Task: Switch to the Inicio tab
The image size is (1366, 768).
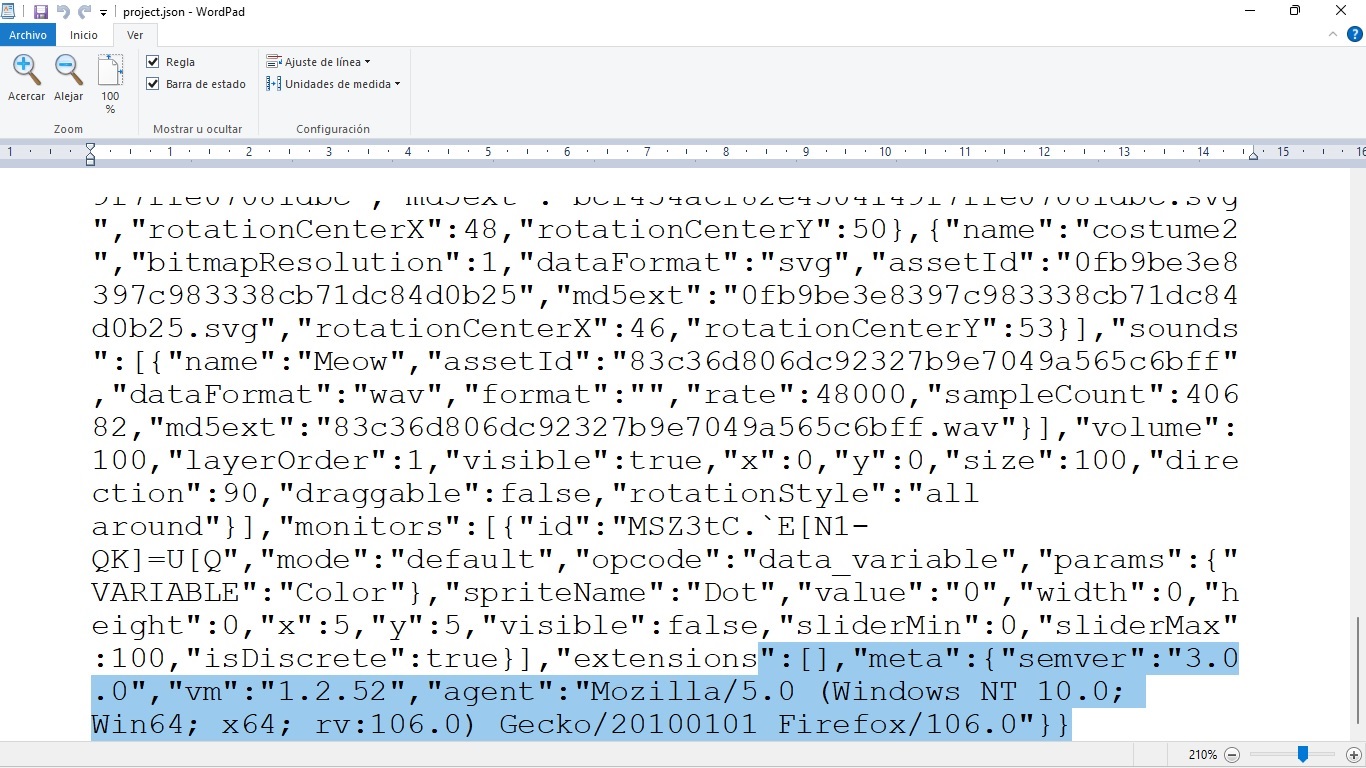Action: click(83, 34)
